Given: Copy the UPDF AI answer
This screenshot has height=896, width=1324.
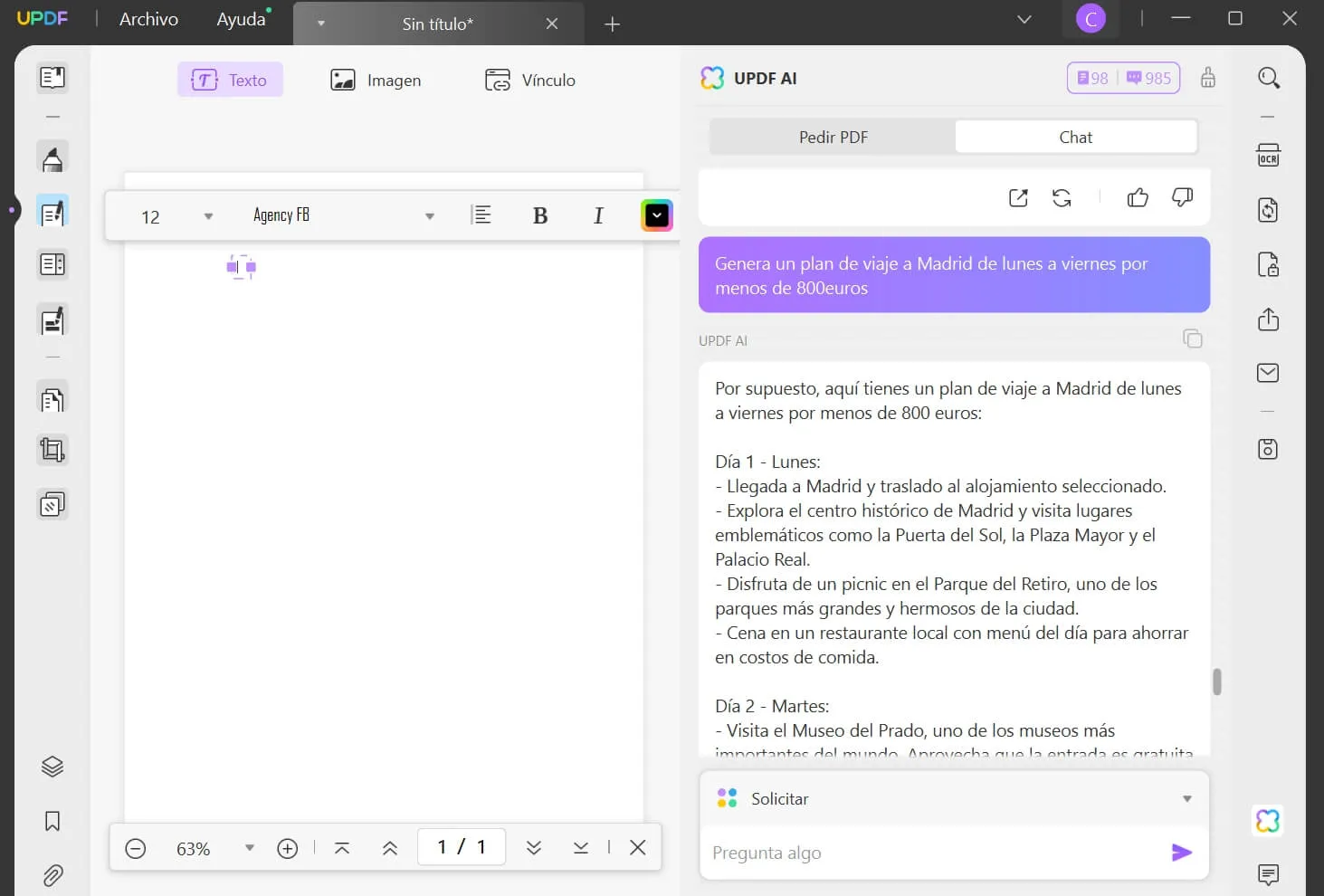Looking at the screenshot, I should tap(1193, 338).
